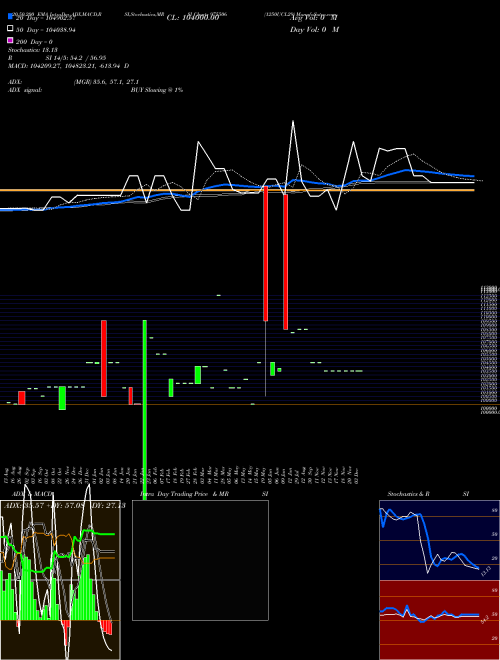Image resolution: width=500 pixels, height=660 pixels.
Task: Click the 'BUY Slowing @ 1%' signal text
Action: pyautogui.click(x=157, y=90)
